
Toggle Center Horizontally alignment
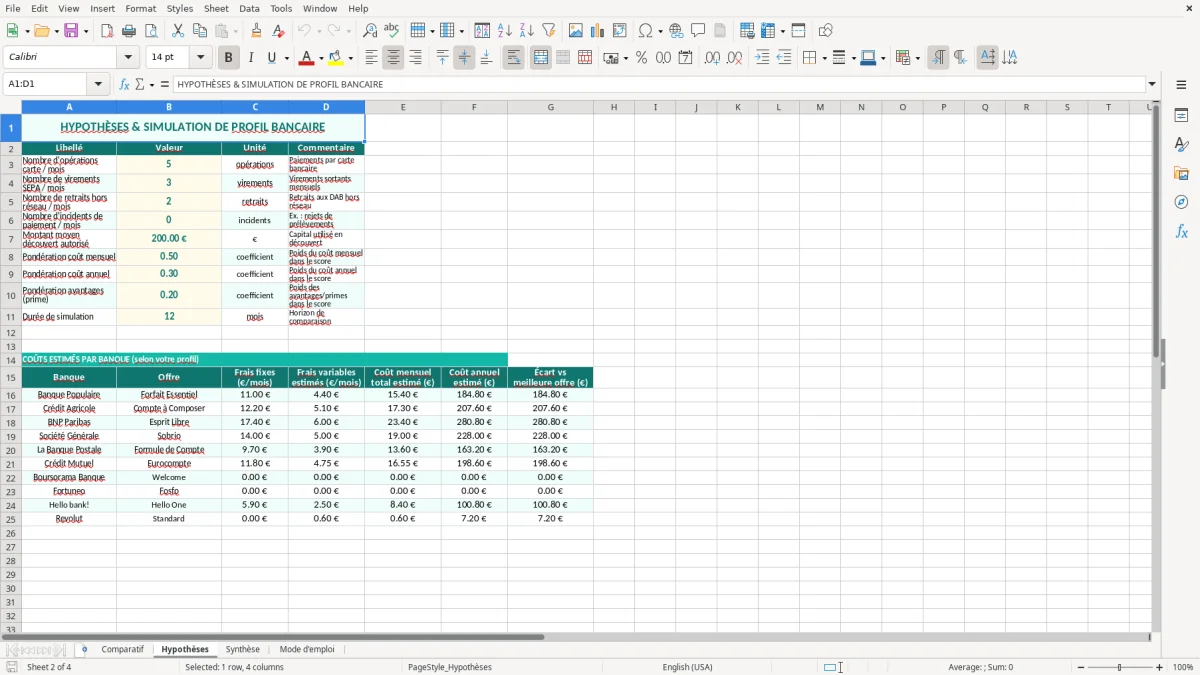[x=393, y=58]
